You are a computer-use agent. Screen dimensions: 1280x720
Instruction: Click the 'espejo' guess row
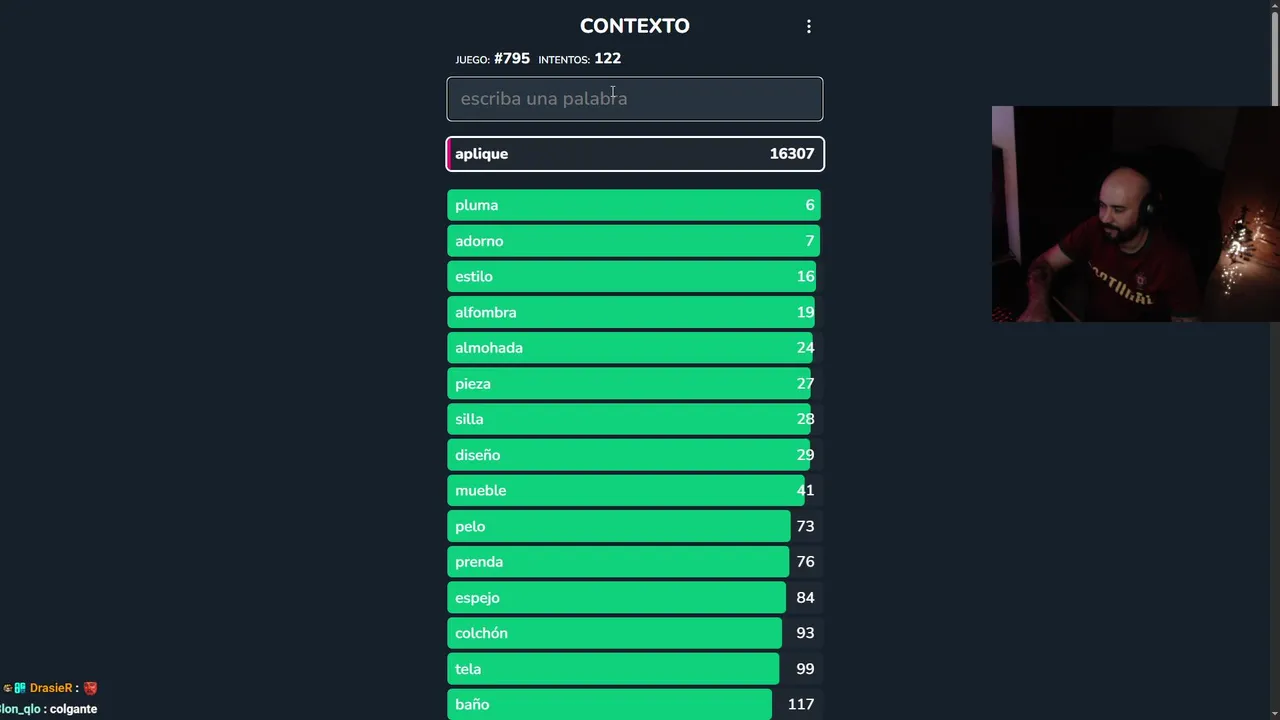(x=634, y=598)
